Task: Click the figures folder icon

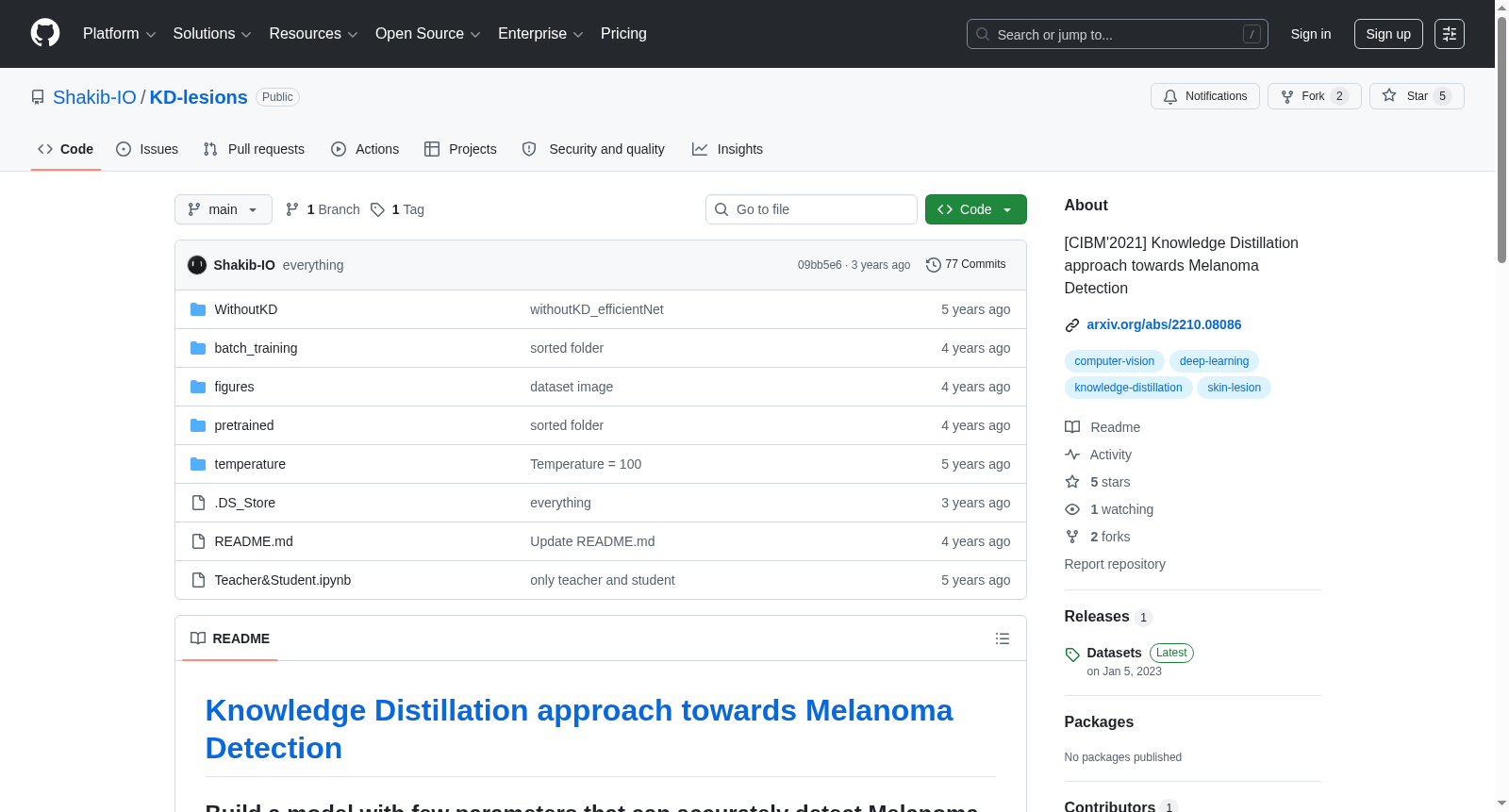Action: tap(198, 387)
